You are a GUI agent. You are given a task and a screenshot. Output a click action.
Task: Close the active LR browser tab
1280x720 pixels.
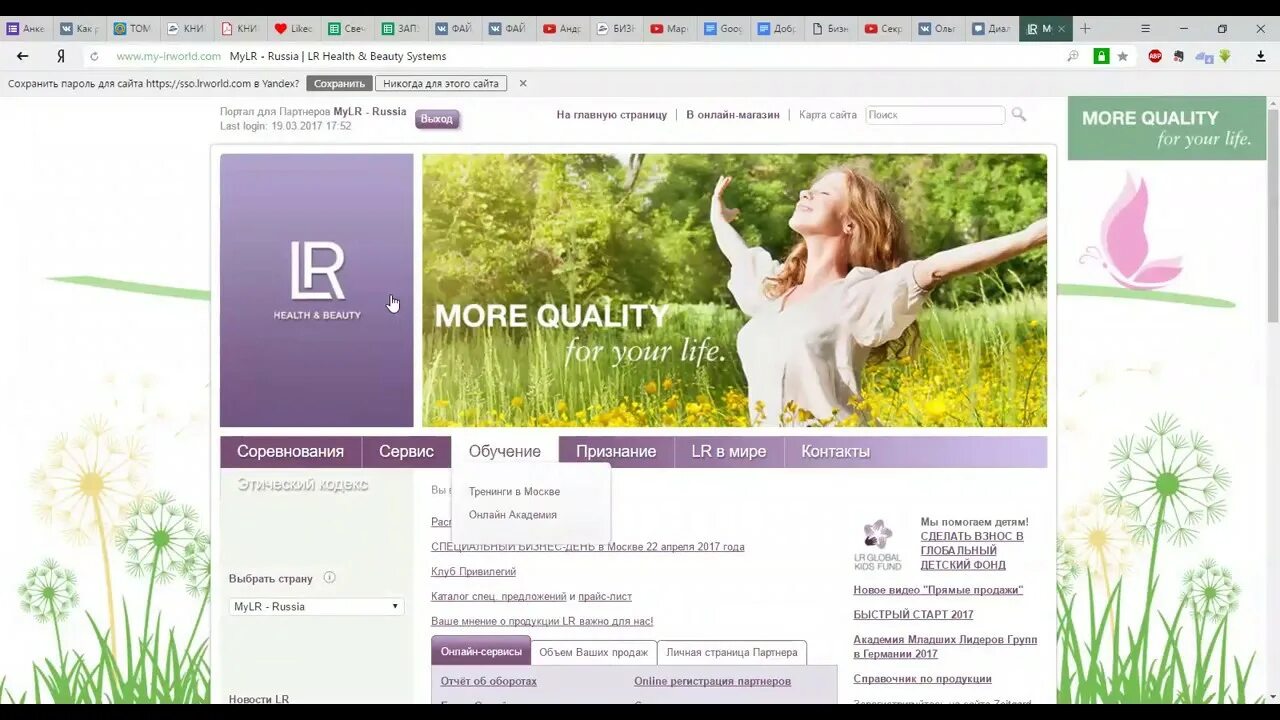tap(1062, 28)
